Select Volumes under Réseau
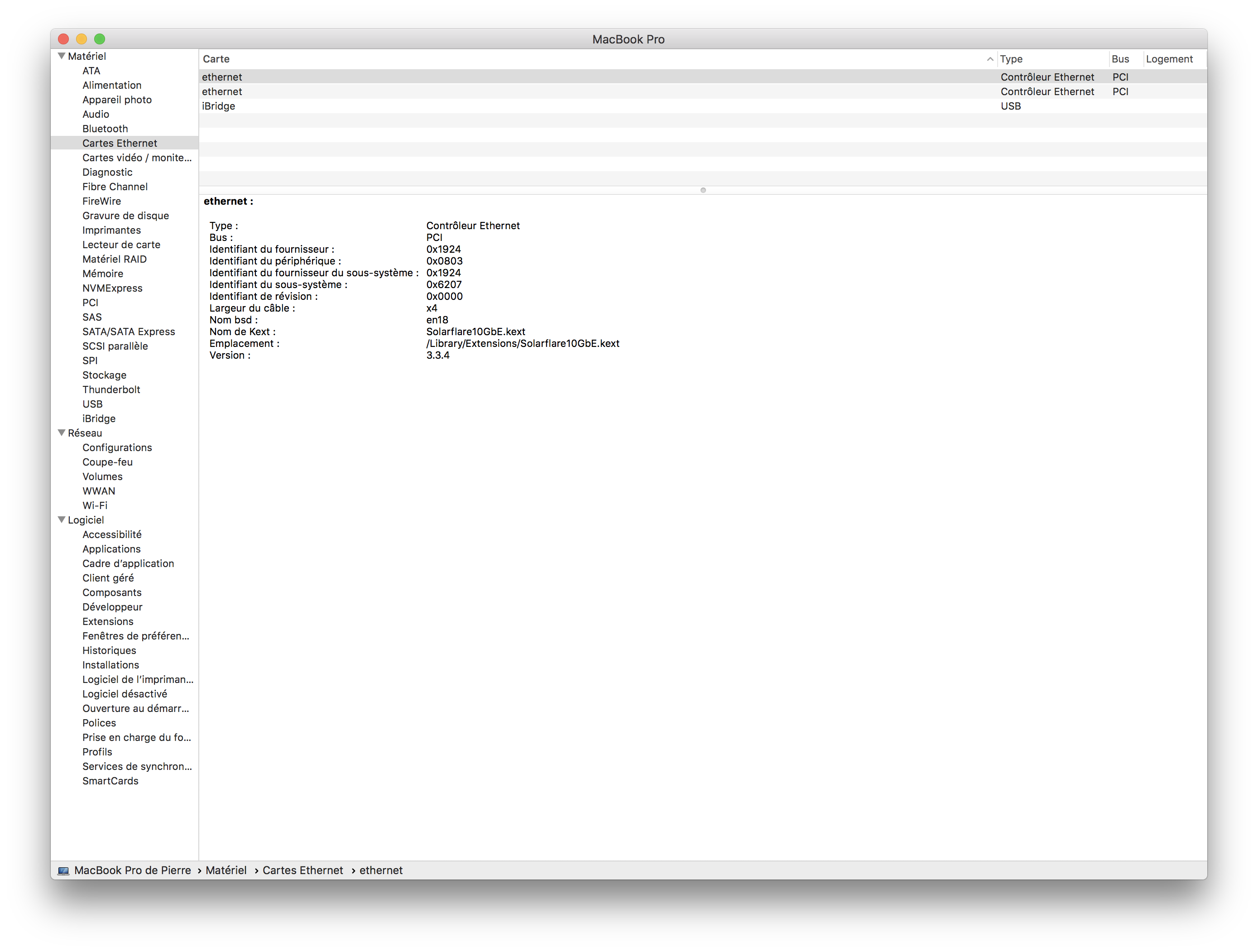This screenshot has height=952, width=1258. 102,476
